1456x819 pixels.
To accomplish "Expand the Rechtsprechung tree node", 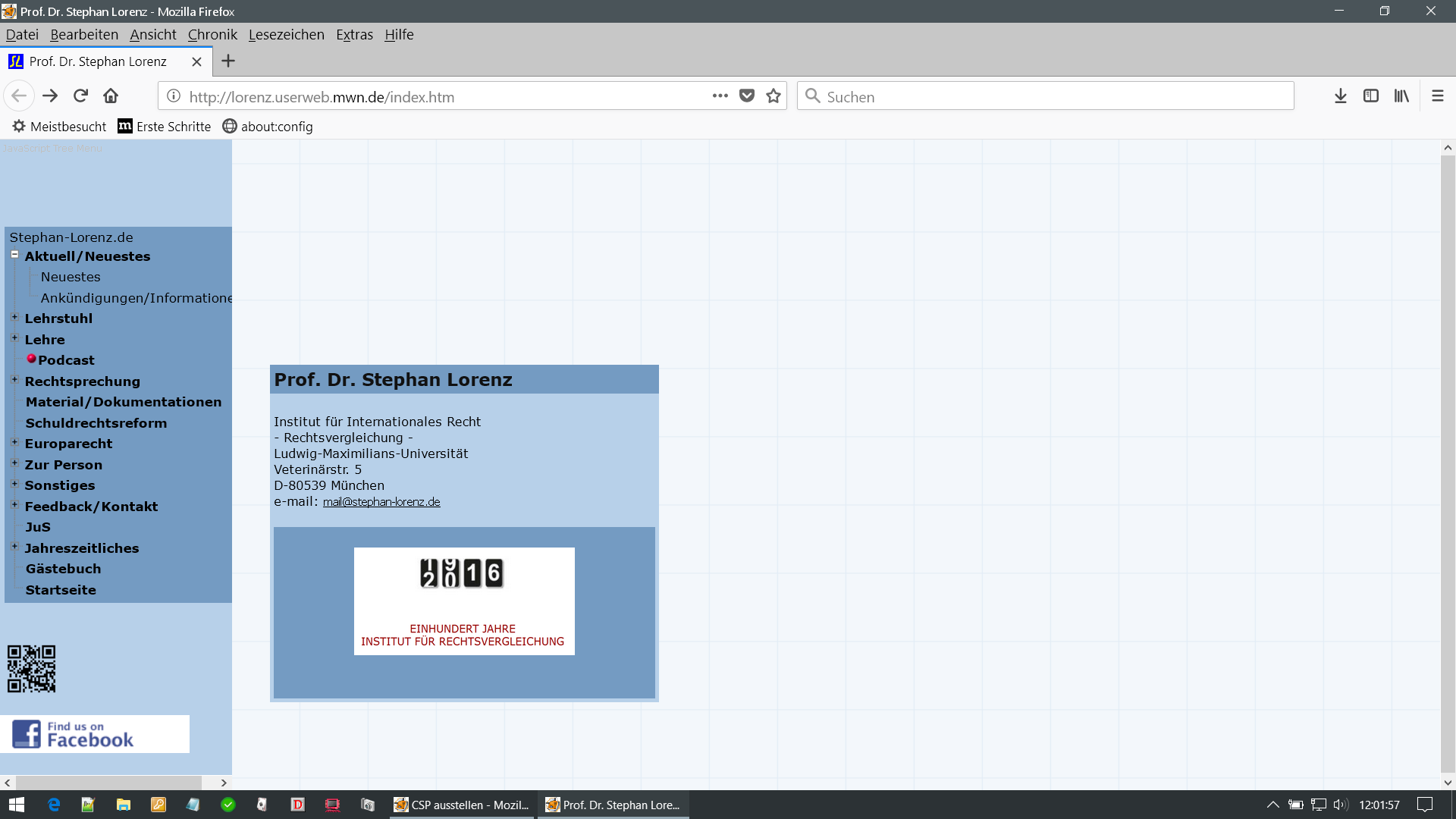I will click(x=14, y=380).
